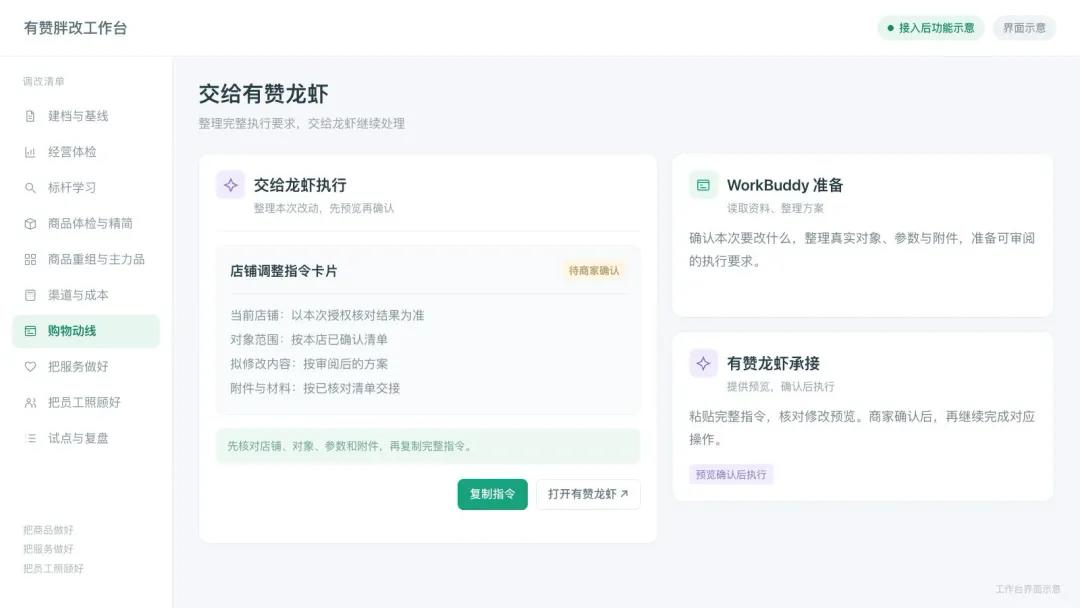Click the 商品体检与精简 box icon
Screen dimensions: 1080x608
click(x=30, y=224)
